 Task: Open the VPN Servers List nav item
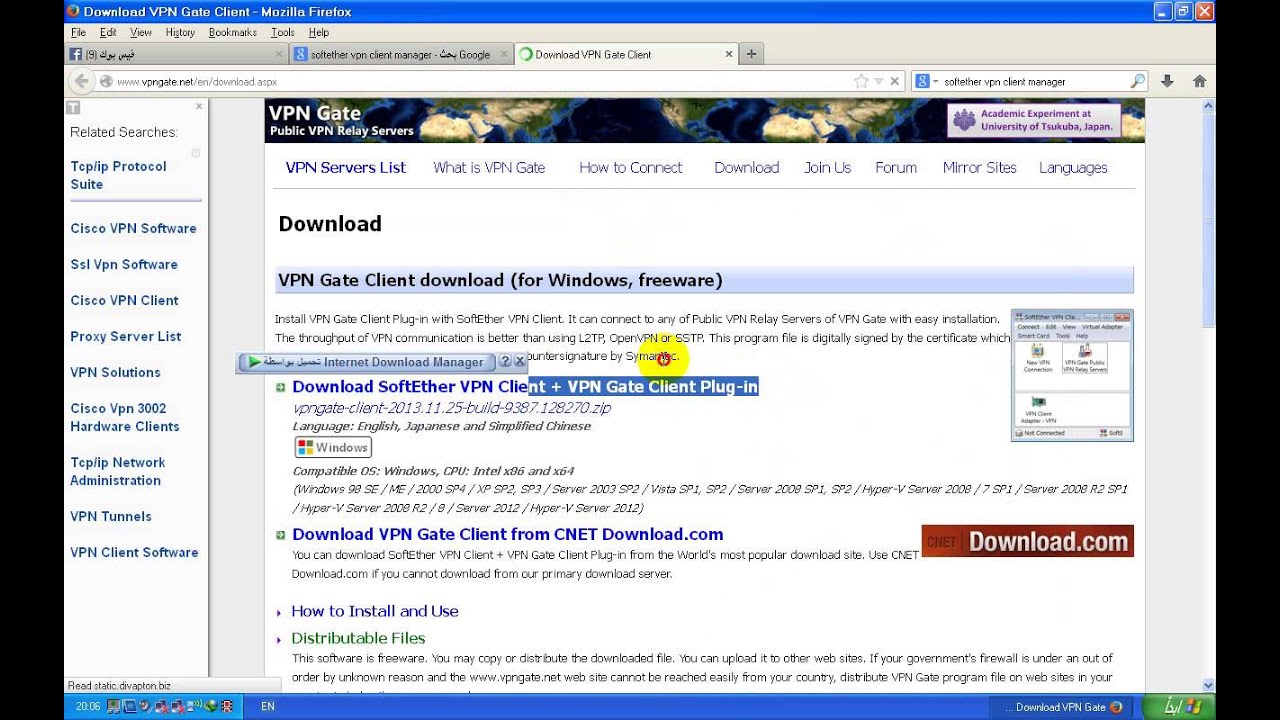click(345, 168)
